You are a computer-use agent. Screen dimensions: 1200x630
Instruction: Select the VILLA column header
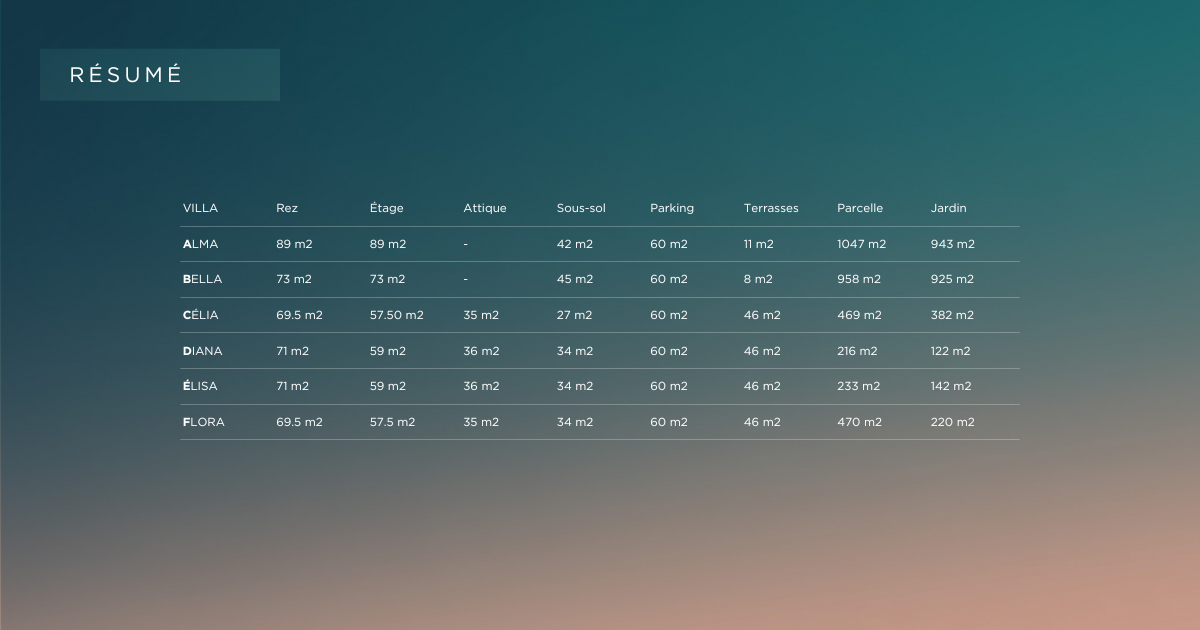pyautogui.click(x=200, y=208)
